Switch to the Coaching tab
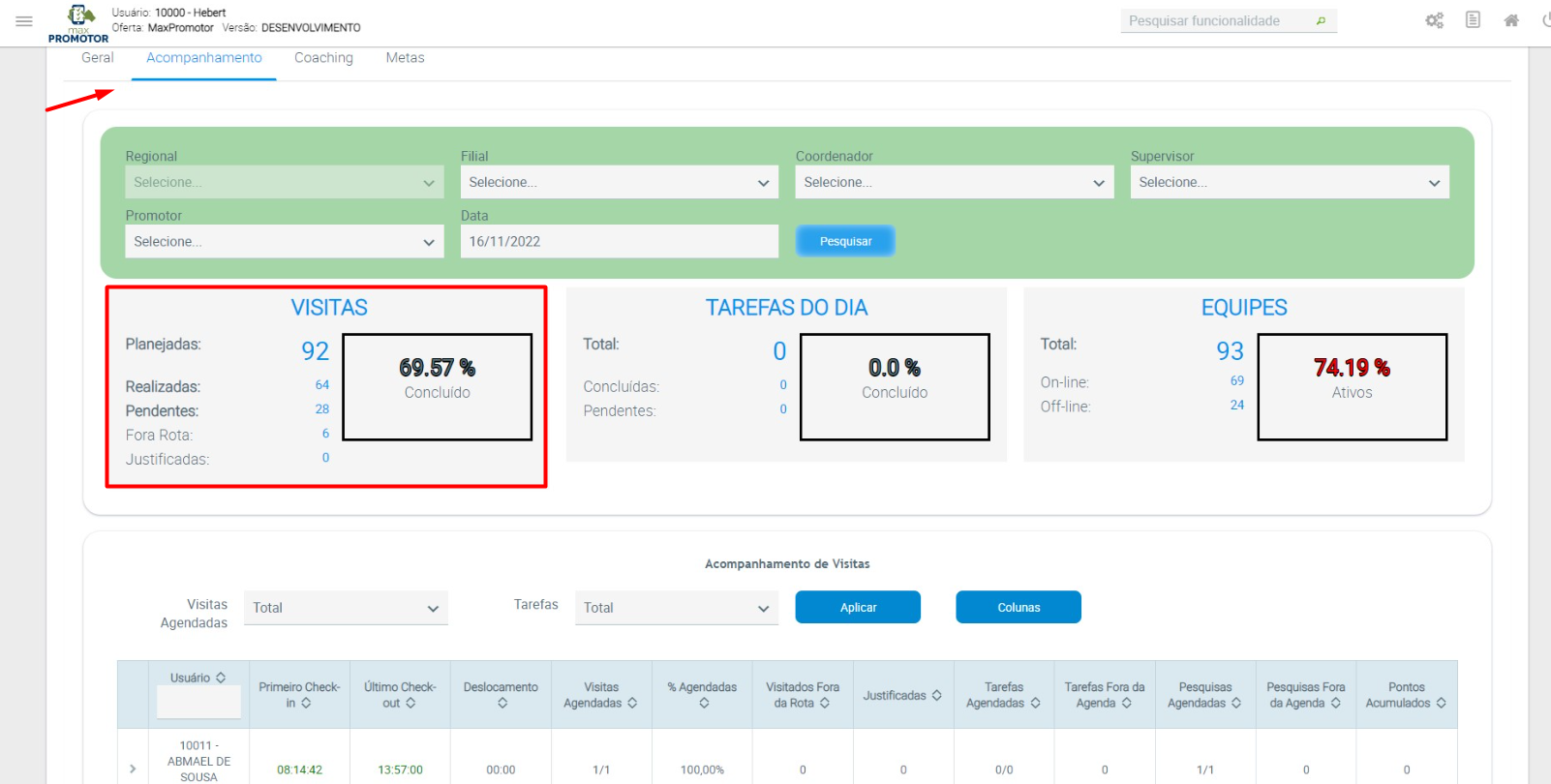 (323, 58)
